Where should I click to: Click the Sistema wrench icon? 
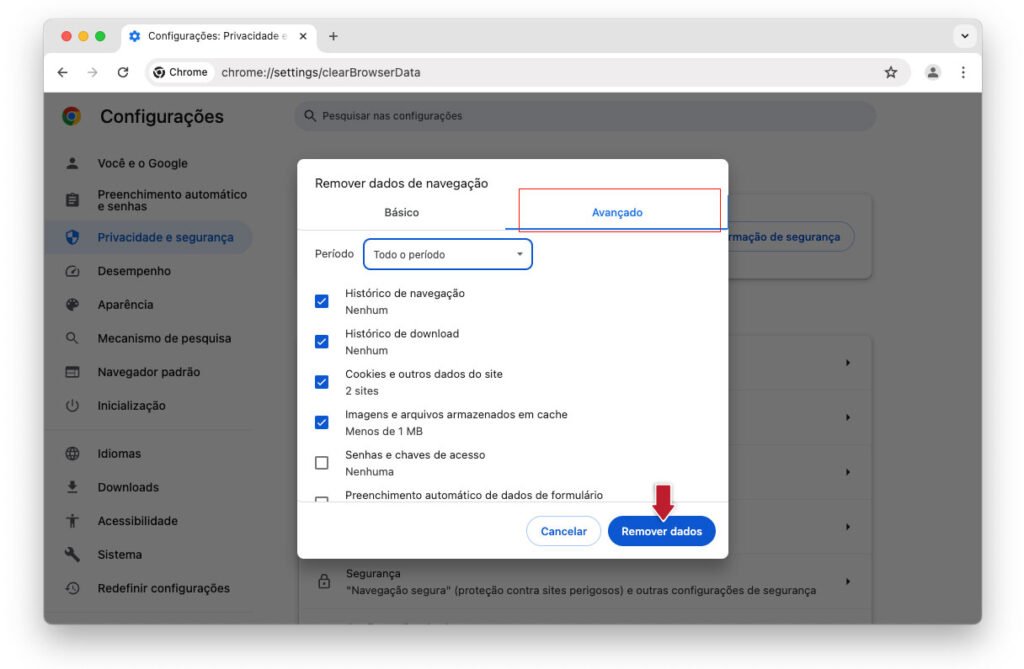pyautogui.click(x=72, y=555)
